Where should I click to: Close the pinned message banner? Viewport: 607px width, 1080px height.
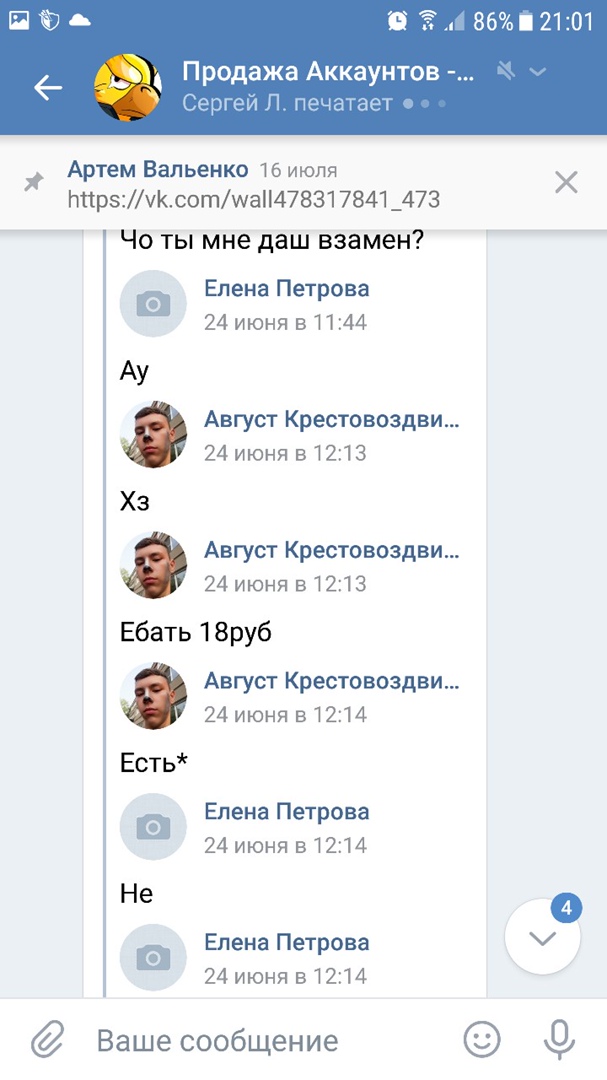566,182
